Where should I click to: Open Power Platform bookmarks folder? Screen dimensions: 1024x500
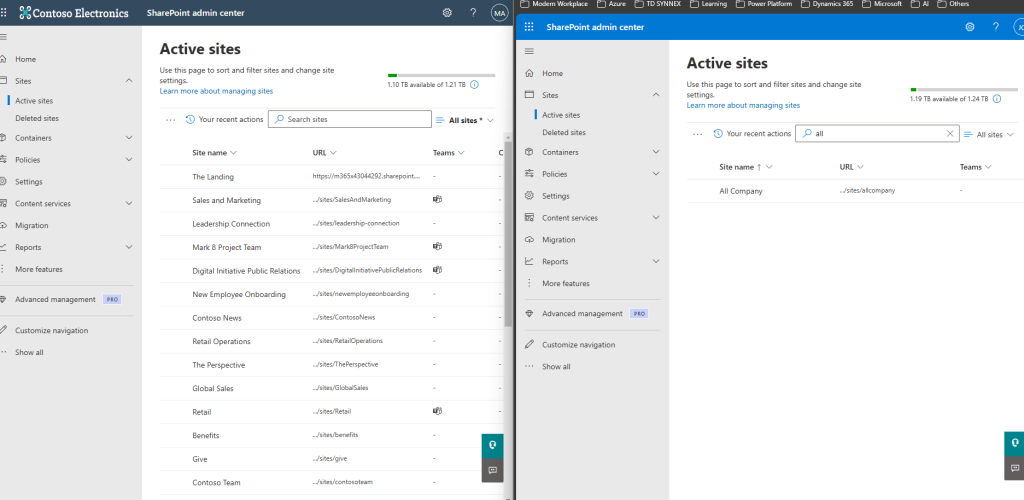765,4
